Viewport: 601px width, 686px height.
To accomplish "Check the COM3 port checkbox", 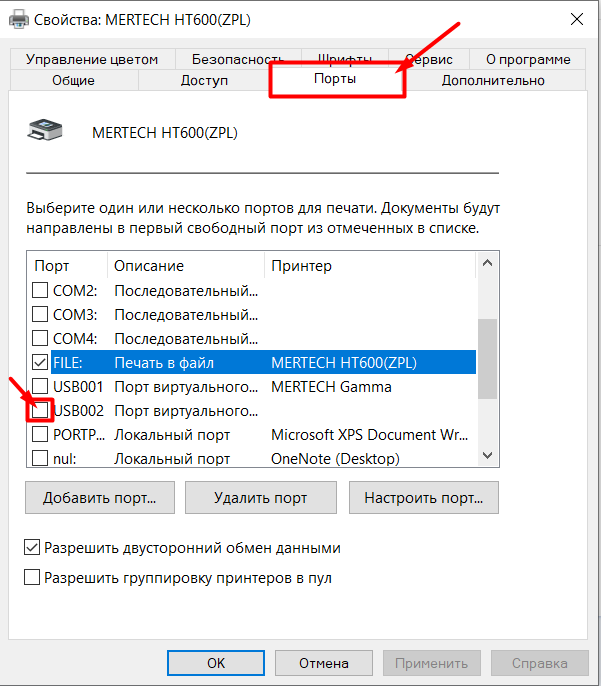I will click(x=40, y=314).
